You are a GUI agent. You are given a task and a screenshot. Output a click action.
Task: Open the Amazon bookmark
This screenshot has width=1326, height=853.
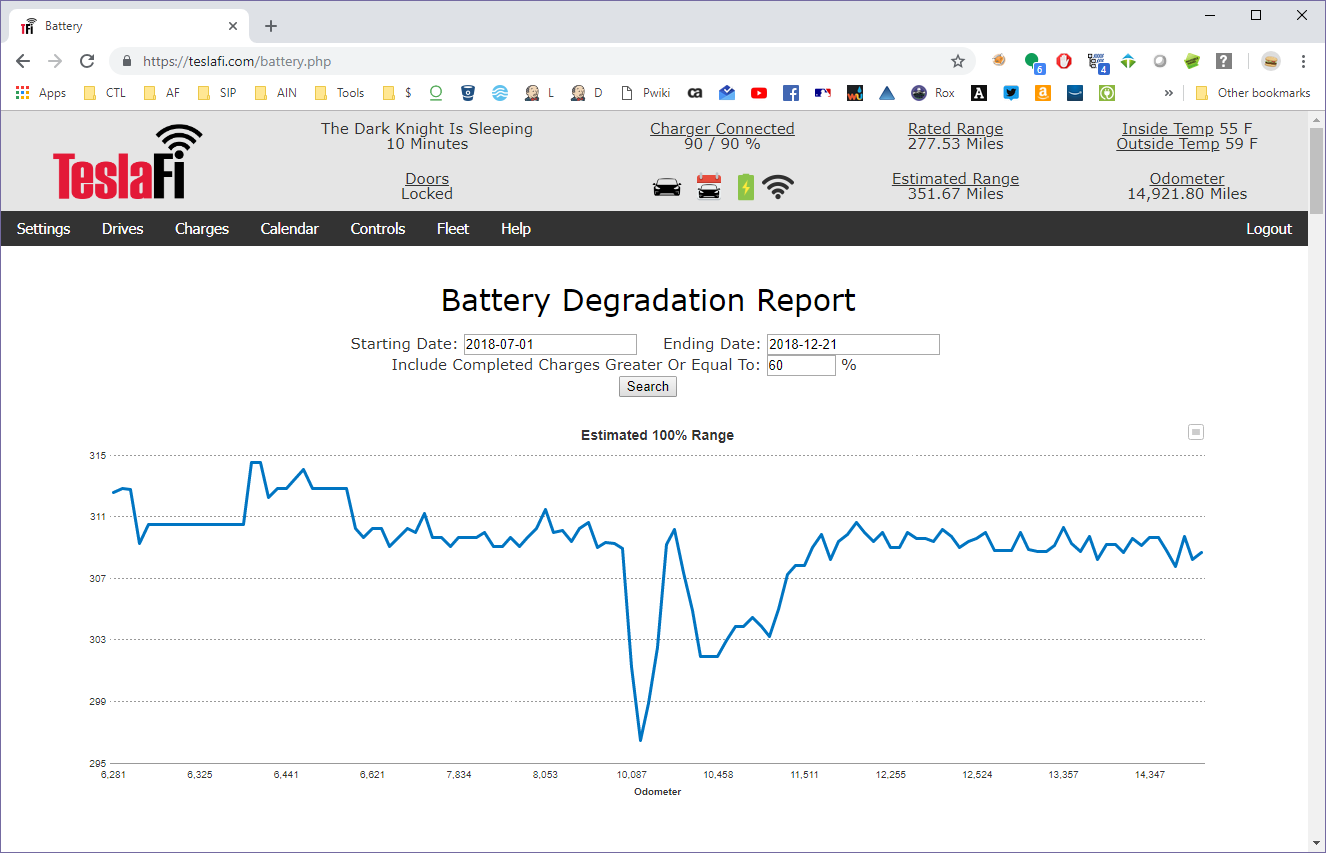(1043, 93)
